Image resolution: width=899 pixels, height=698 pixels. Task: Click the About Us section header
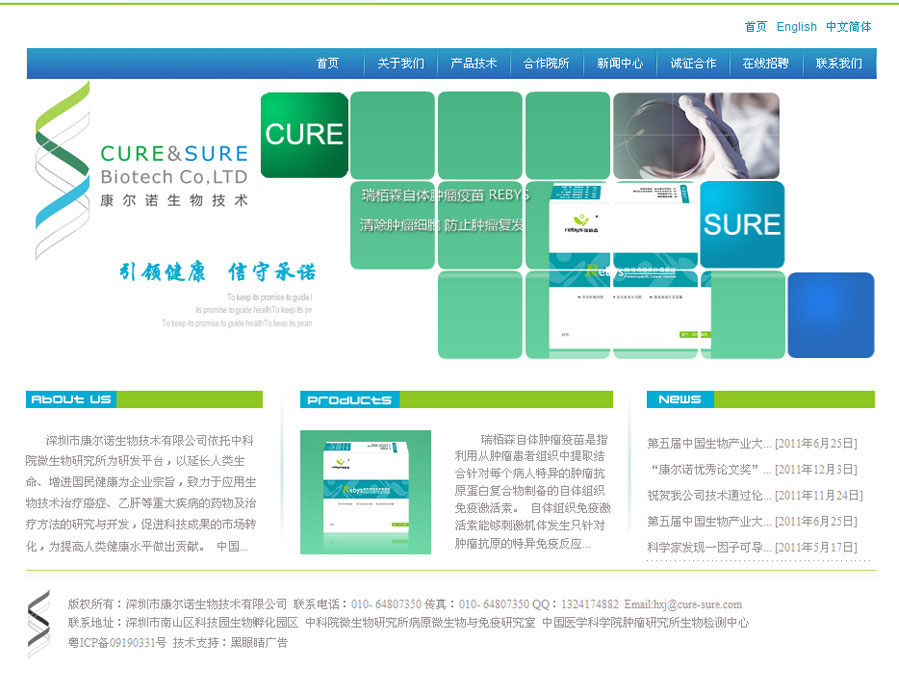(144, 399)
